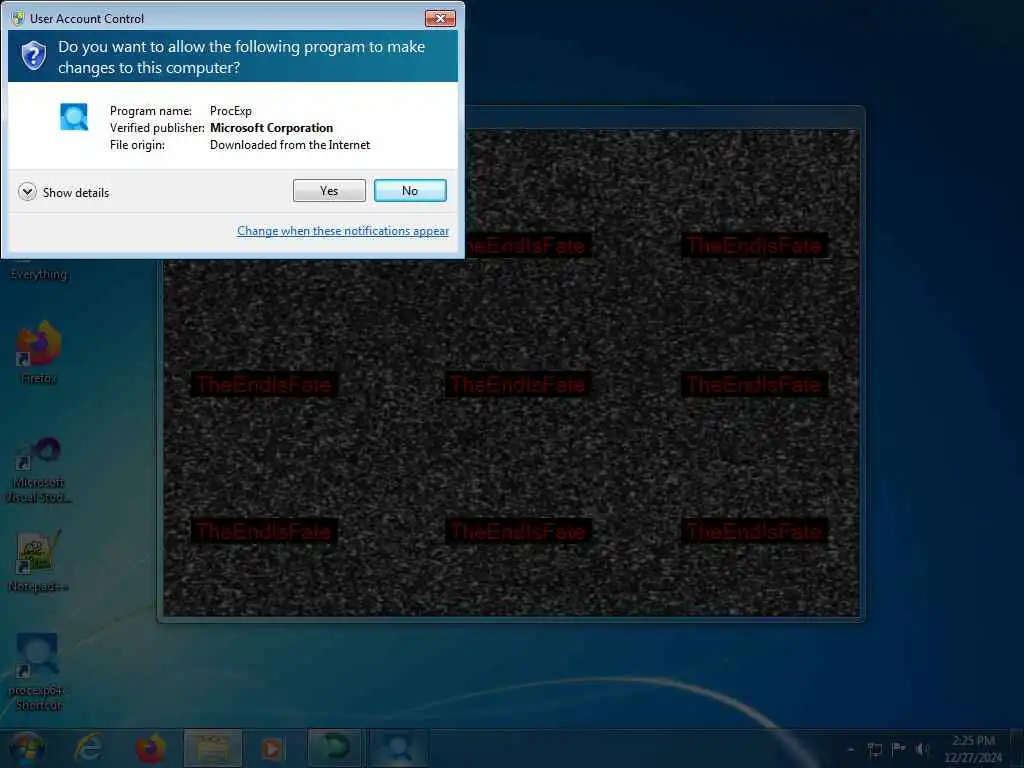Click the volume speaker tray icon
This screenshot has width=1024, height=768.
click(922, 749)
